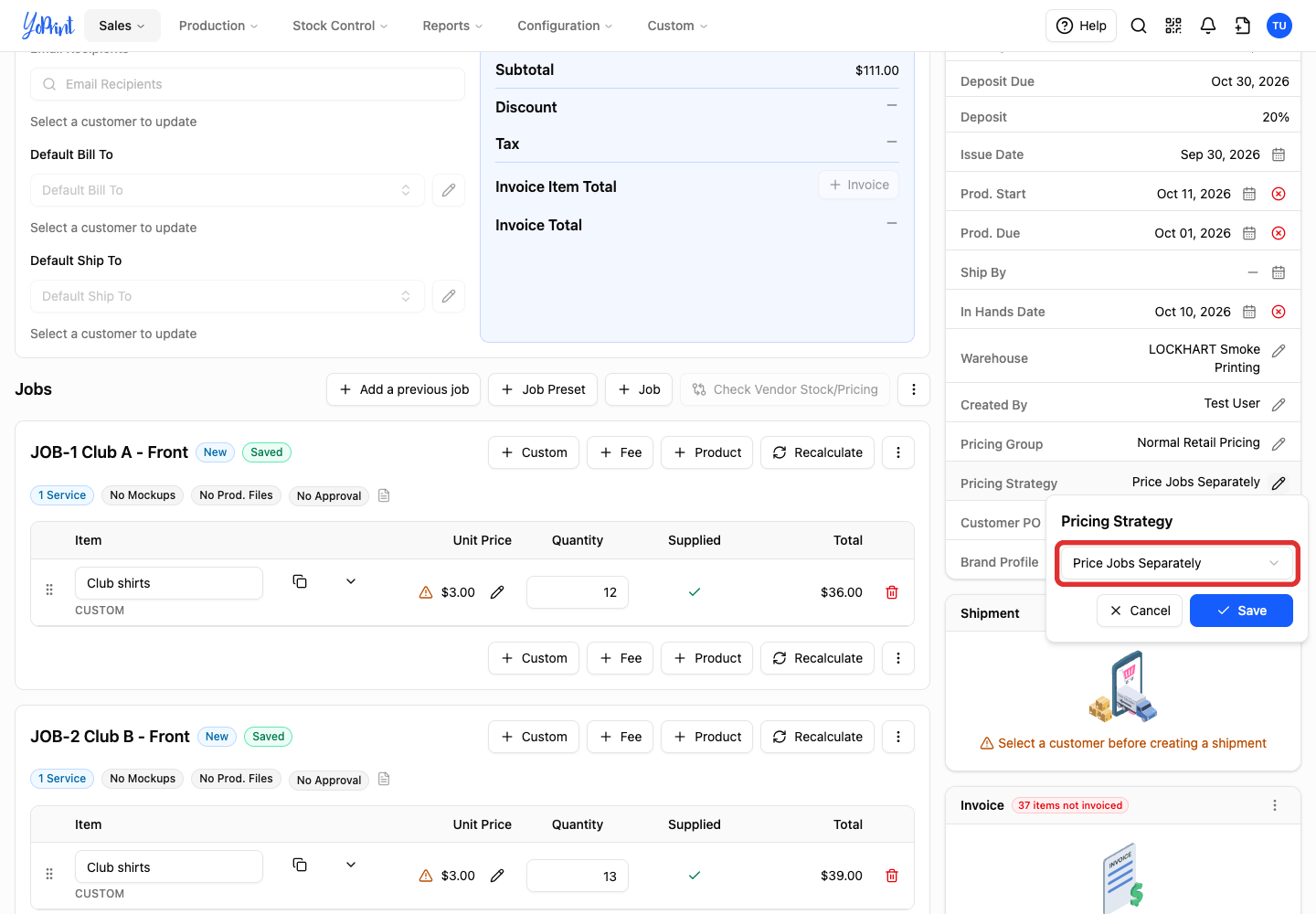Open calendar for Prod. Due date
The image size is (1316, 914).
pos(1249,233)
